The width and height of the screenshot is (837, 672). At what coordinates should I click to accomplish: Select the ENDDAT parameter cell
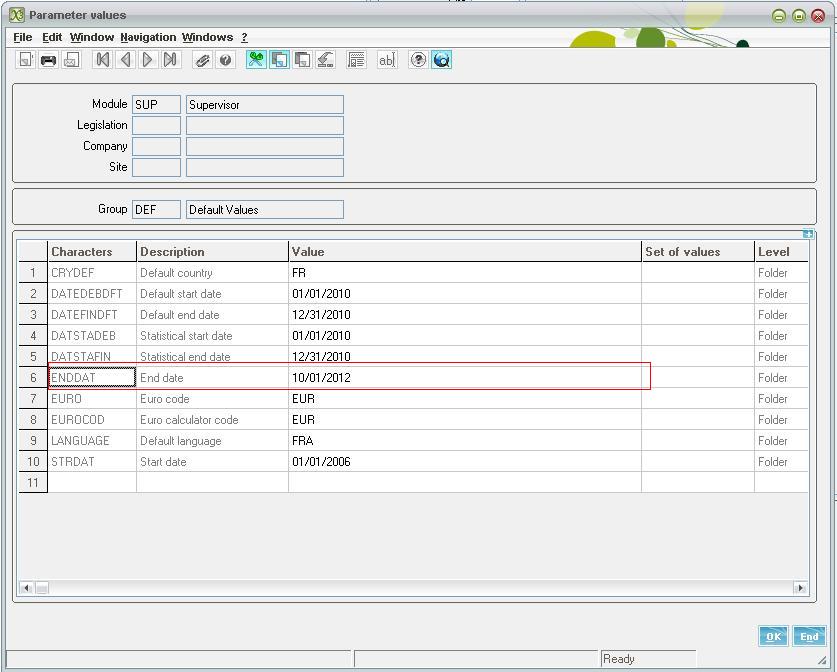[x=92, y=378]
